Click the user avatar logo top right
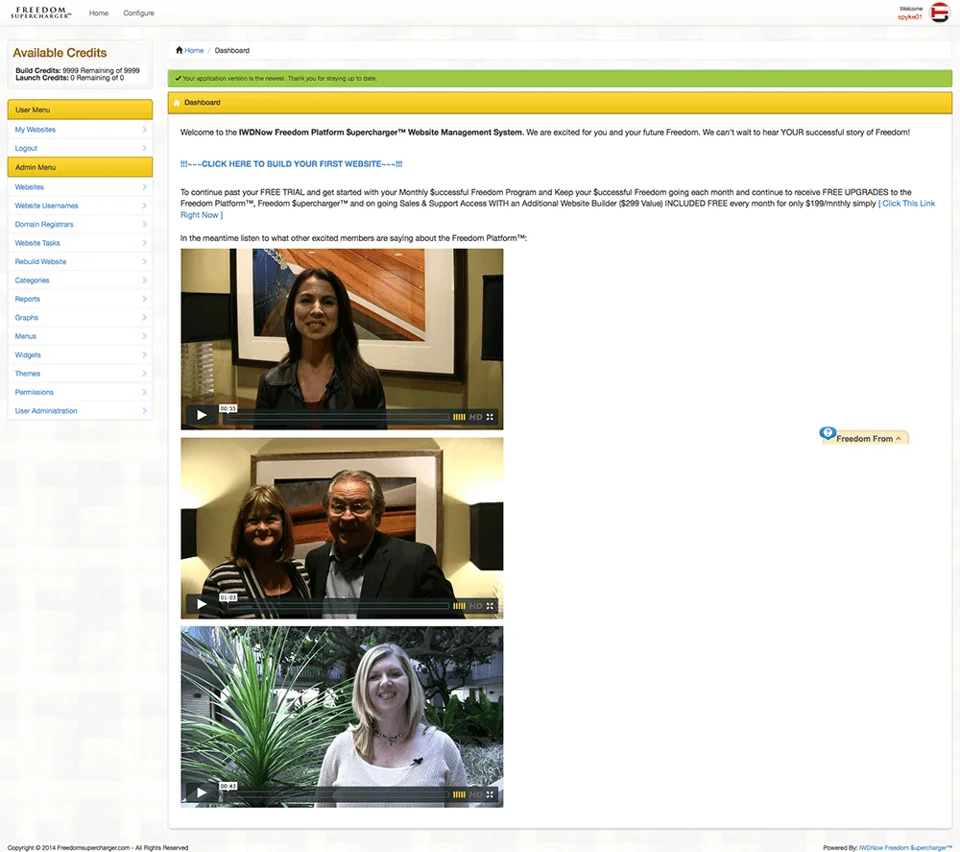Viewport: 960px width, 852px height. pyautogui.click(x=939, y=12)
